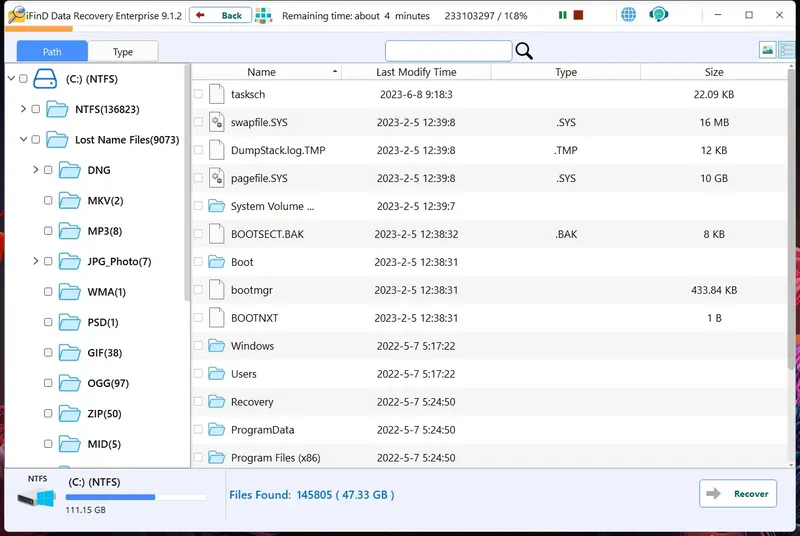Viewport: 800px width, 536px height.
Task: Switch to list view icon
Action: click(x=786, y=50)
